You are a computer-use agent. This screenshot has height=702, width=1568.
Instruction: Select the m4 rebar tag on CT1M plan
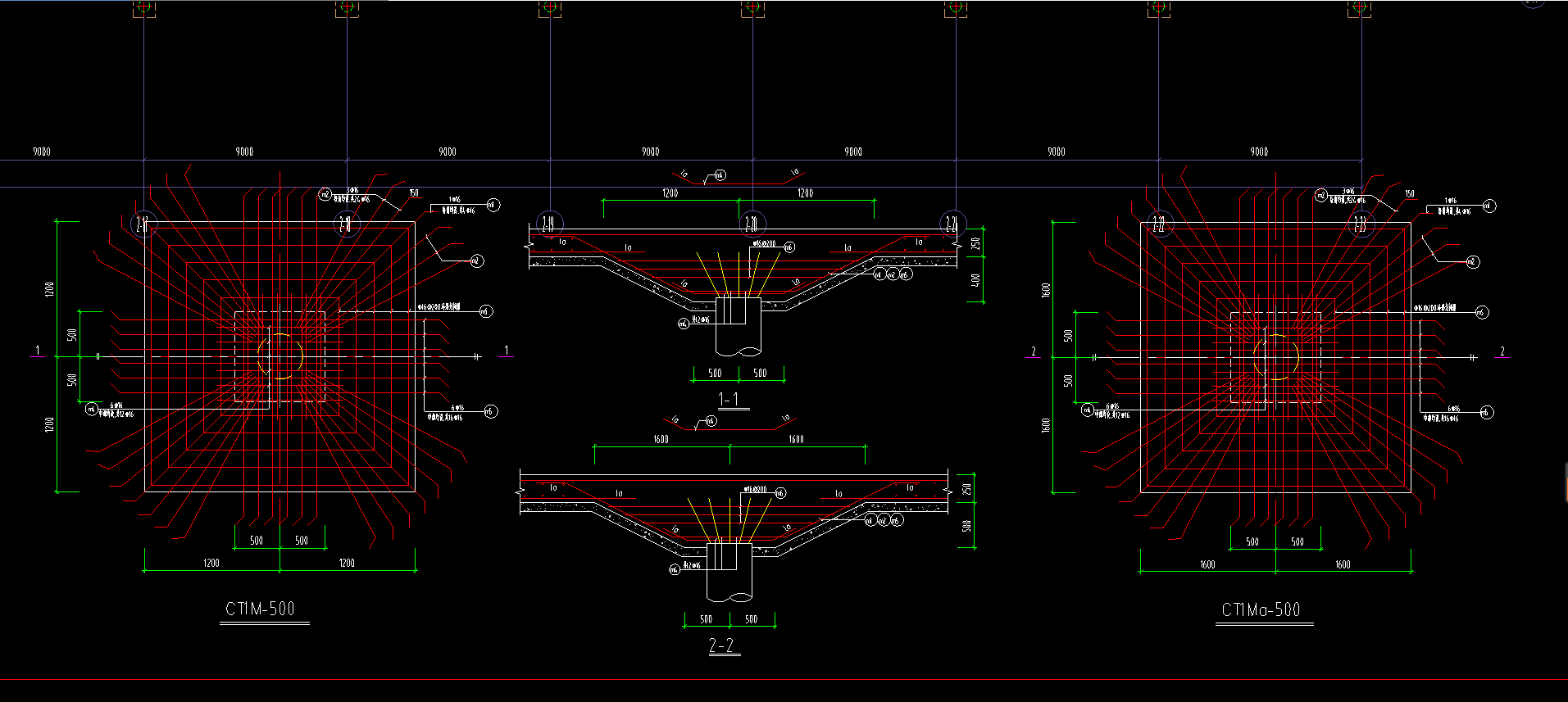[92, 409]
